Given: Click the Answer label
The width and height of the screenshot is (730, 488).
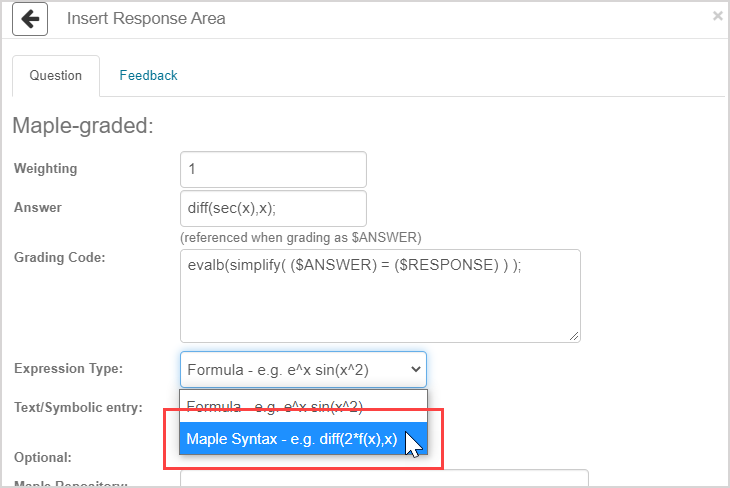Looking at the screenshot, I should [x=37, y=208].
